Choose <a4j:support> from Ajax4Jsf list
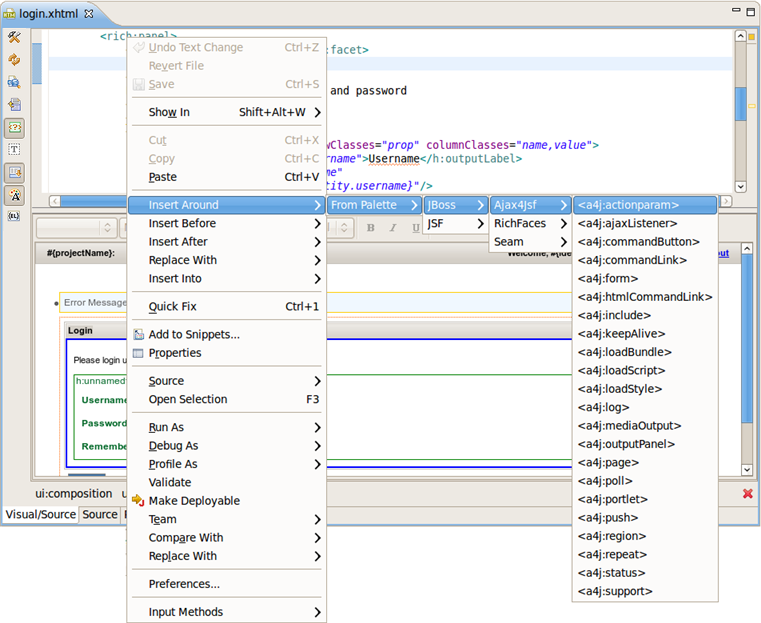 645,591
